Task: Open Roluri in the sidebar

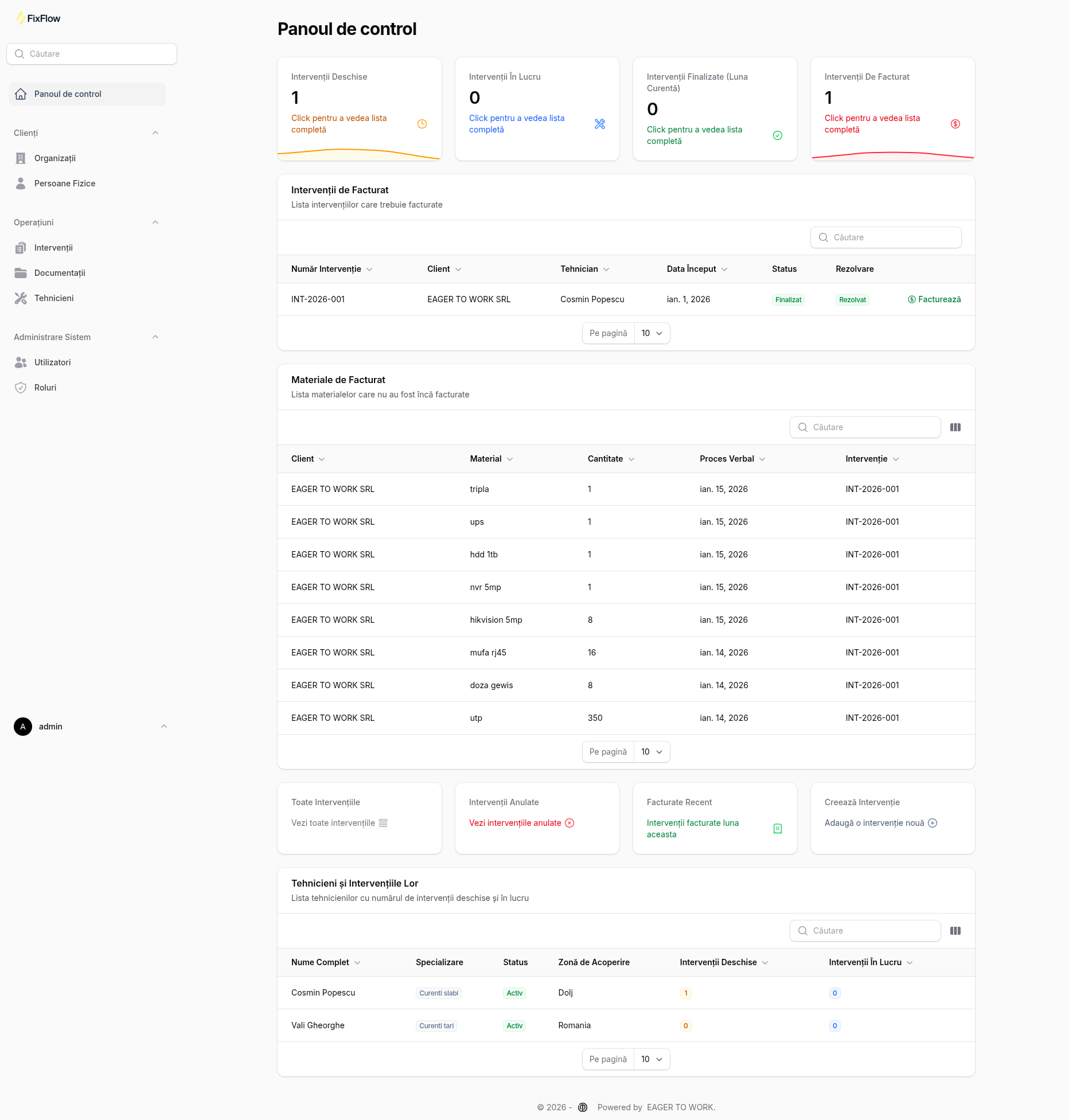Action: point(45,388)
